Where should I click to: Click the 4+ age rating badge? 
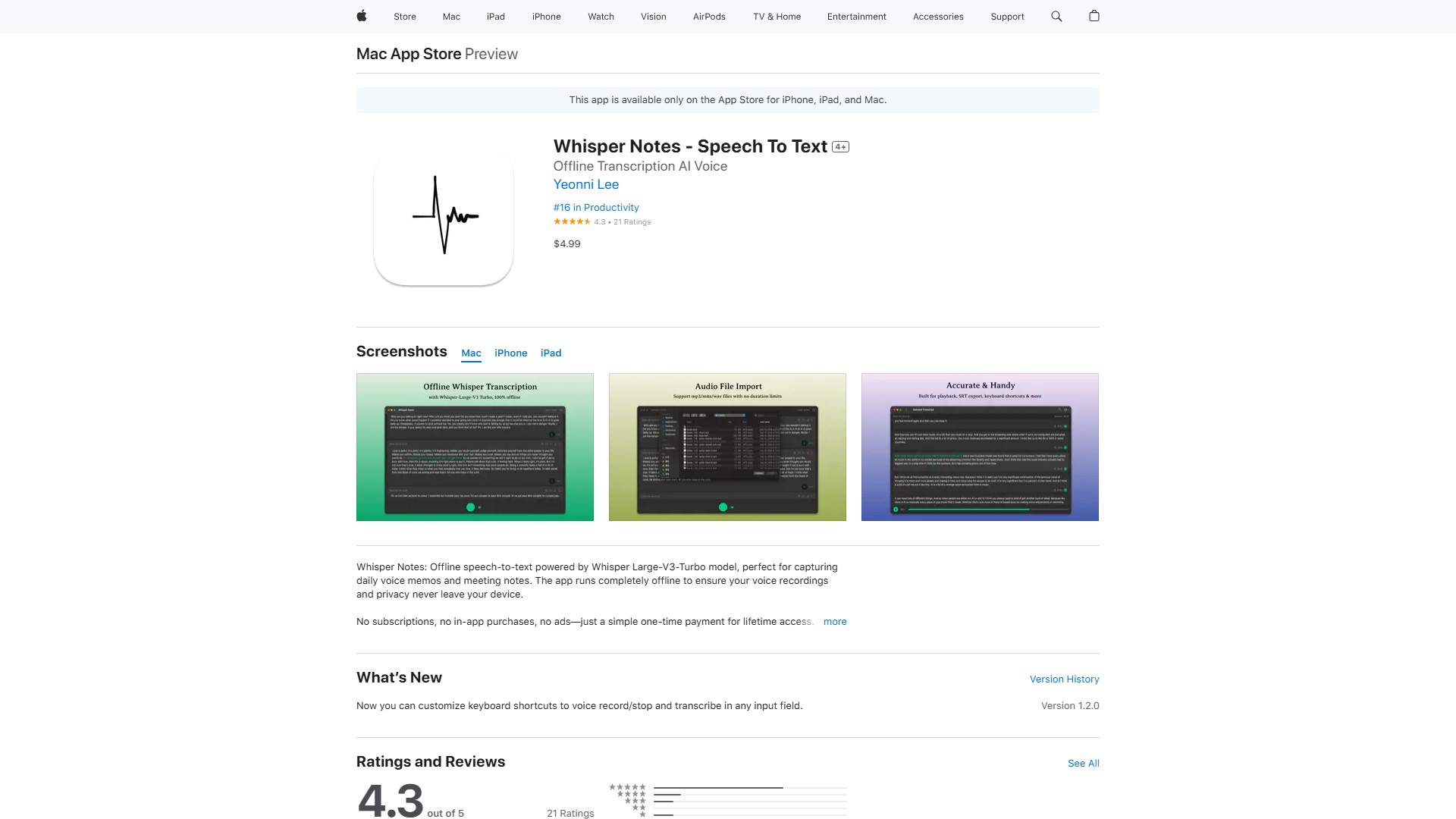(840, 147)
